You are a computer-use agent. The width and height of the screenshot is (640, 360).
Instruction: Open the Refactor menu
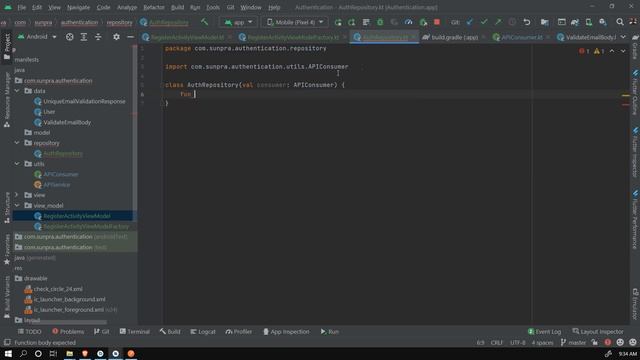point(153,7)
